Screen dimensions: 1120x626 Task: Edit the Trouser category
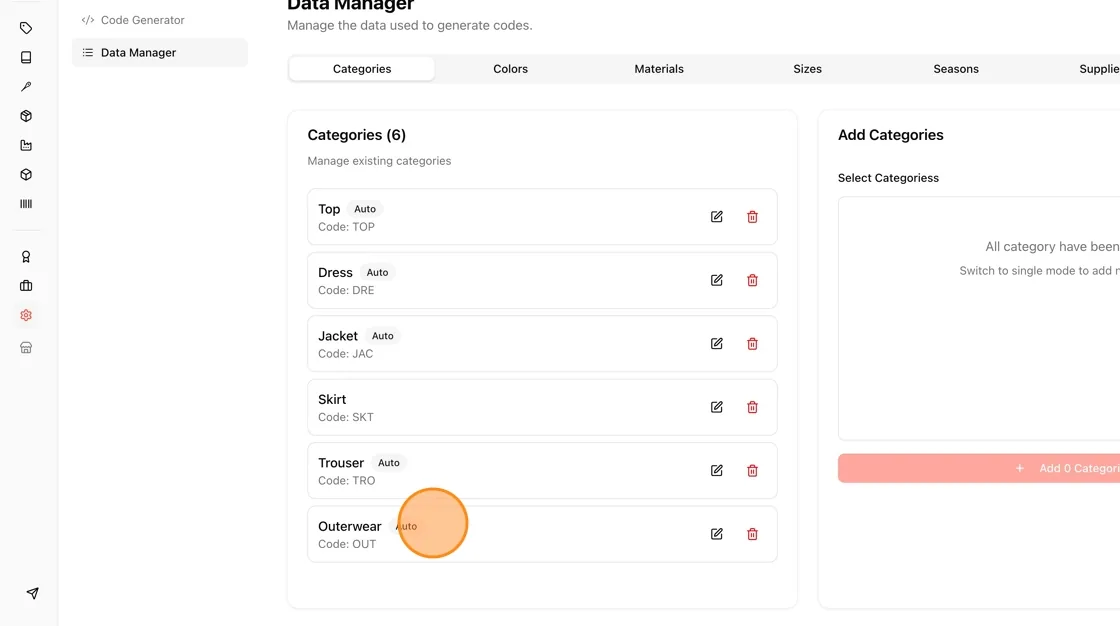716,470
